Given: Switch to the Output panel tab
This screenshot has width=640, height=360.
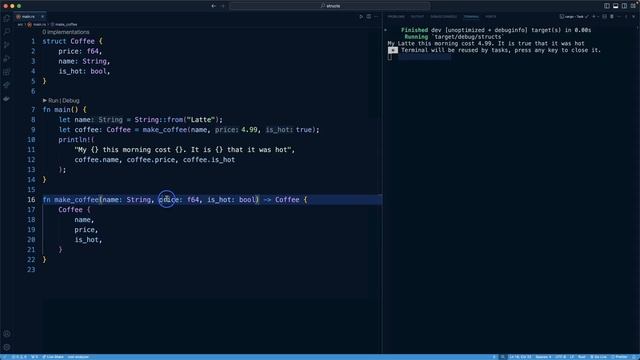Looking at the screenshot, I should pos(417,16).
